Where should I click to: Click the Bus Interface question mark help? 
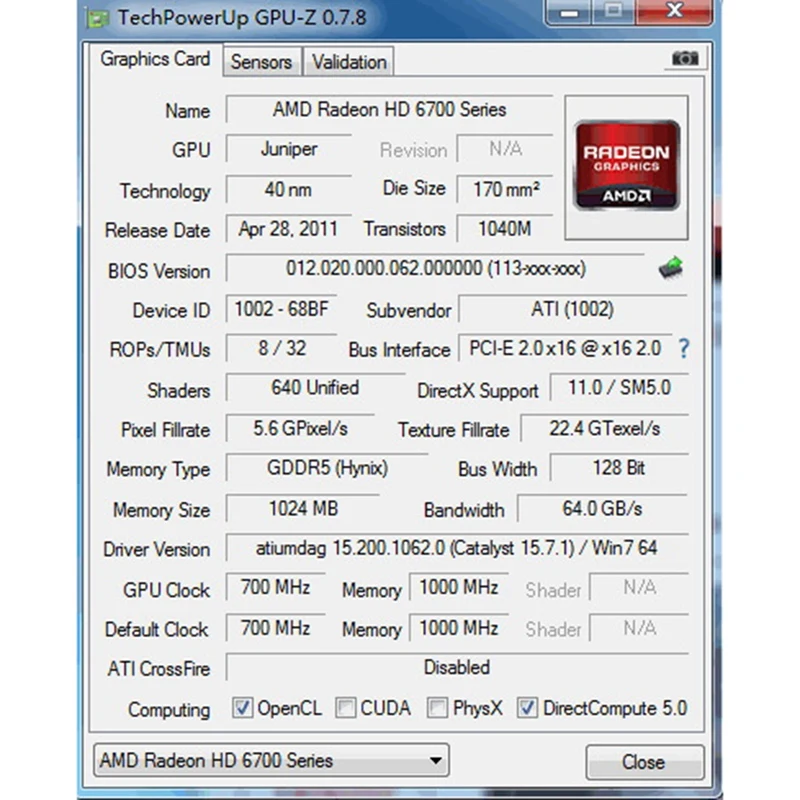[x=684, y=348]
